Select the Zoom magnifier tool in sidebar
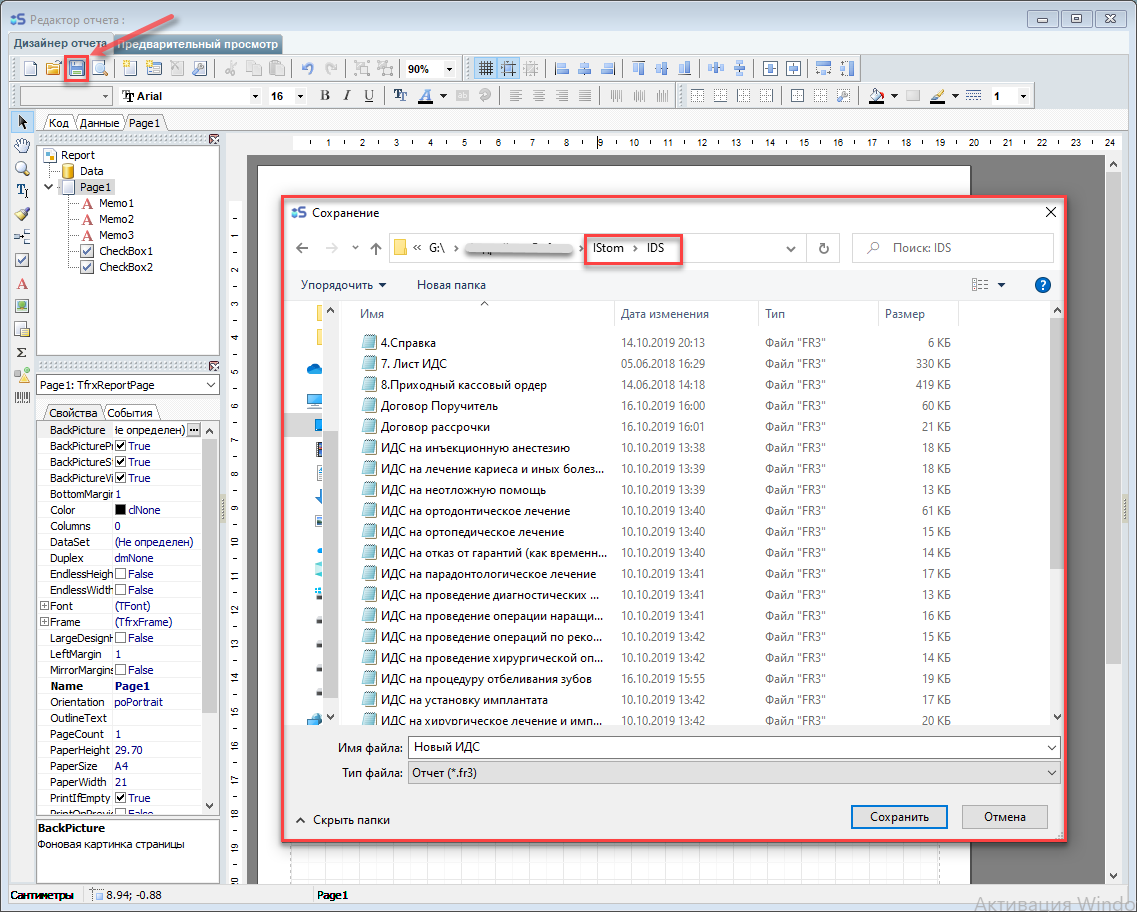 [x=22, y=168]
